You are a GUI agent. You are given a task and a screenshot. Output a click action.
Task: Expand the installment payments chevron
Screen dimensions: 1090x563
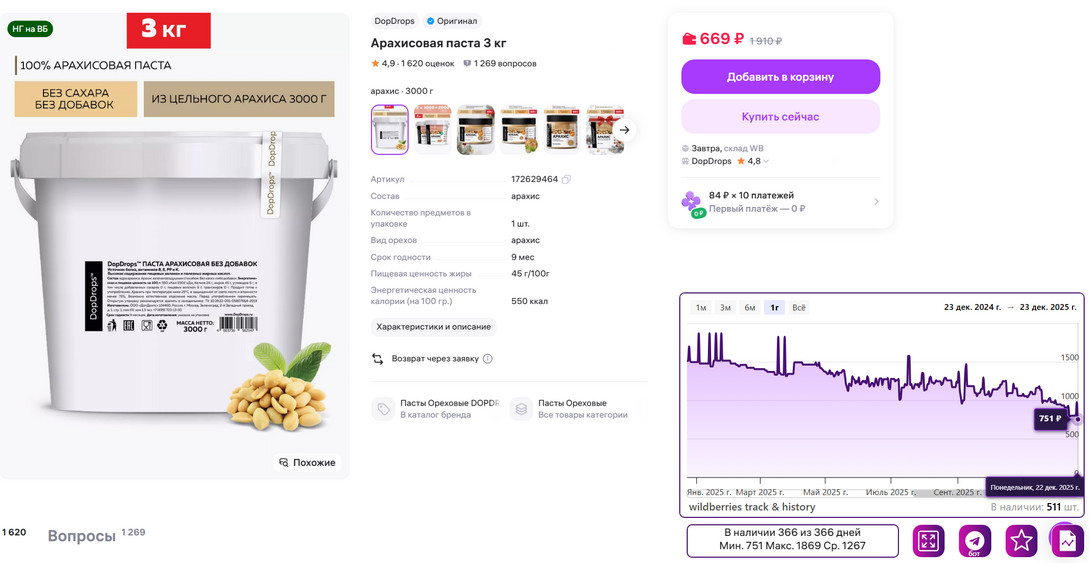click(x=876, y=202)
